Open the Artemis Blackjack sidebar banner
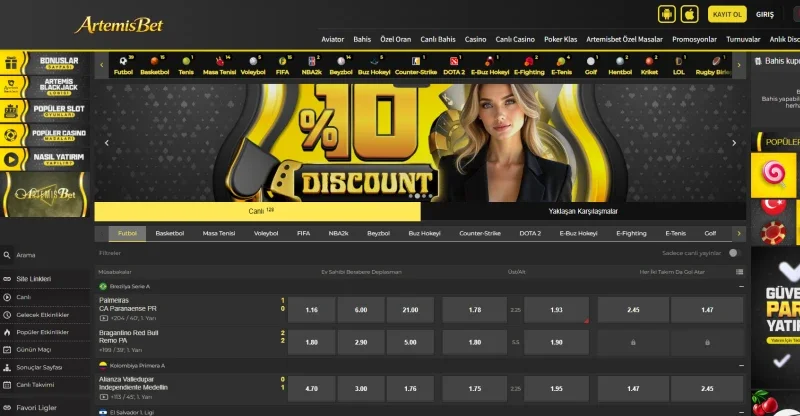 [45, 87]
